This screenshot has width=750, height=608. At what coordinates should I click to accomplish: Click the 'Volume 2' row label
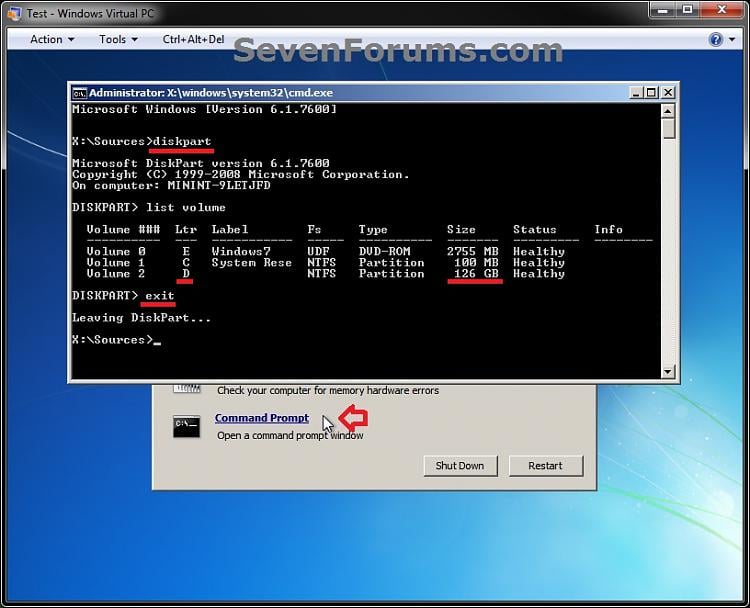(x=116, y=273)
